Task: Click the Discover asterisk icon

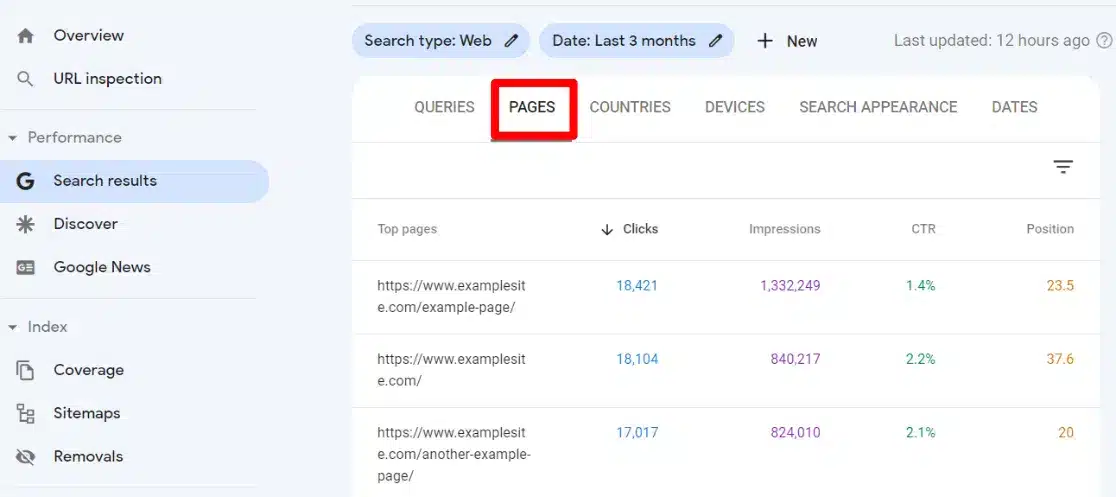Action: (x=26, y=224)
